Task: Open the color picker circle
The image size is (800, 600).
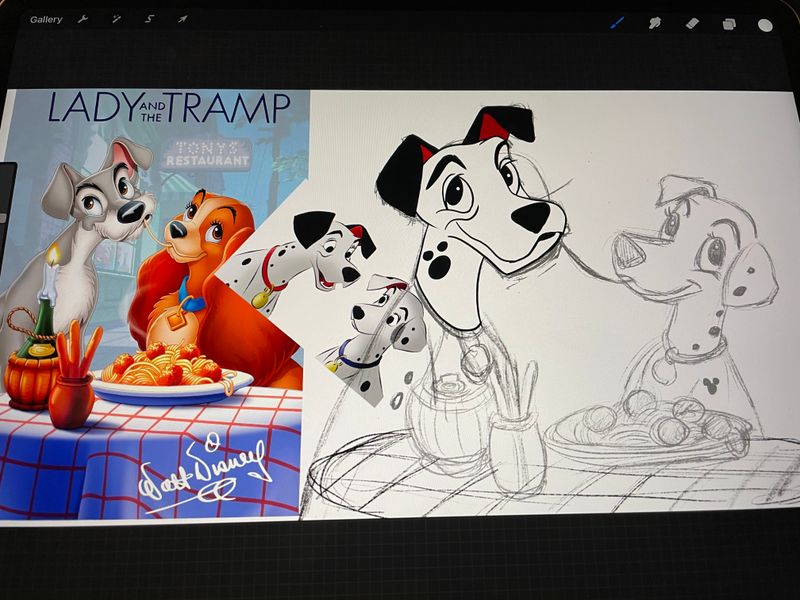Action: pyautogui.click(x=765, y=25)
